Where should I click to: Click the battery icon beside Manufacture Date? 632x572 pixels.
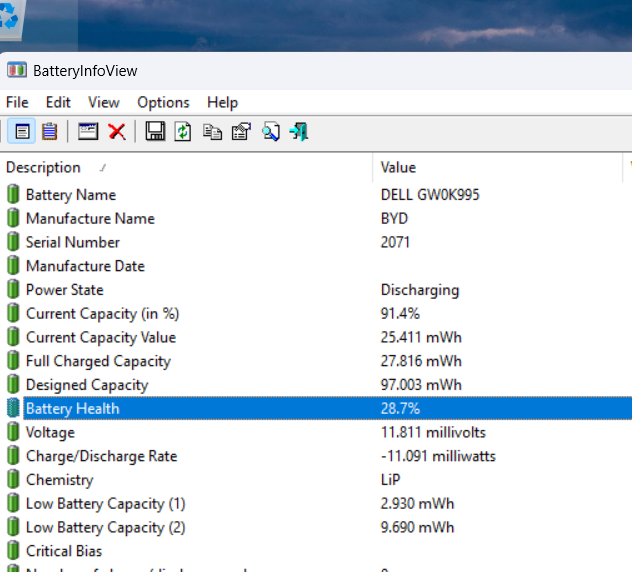coord(13,266)
